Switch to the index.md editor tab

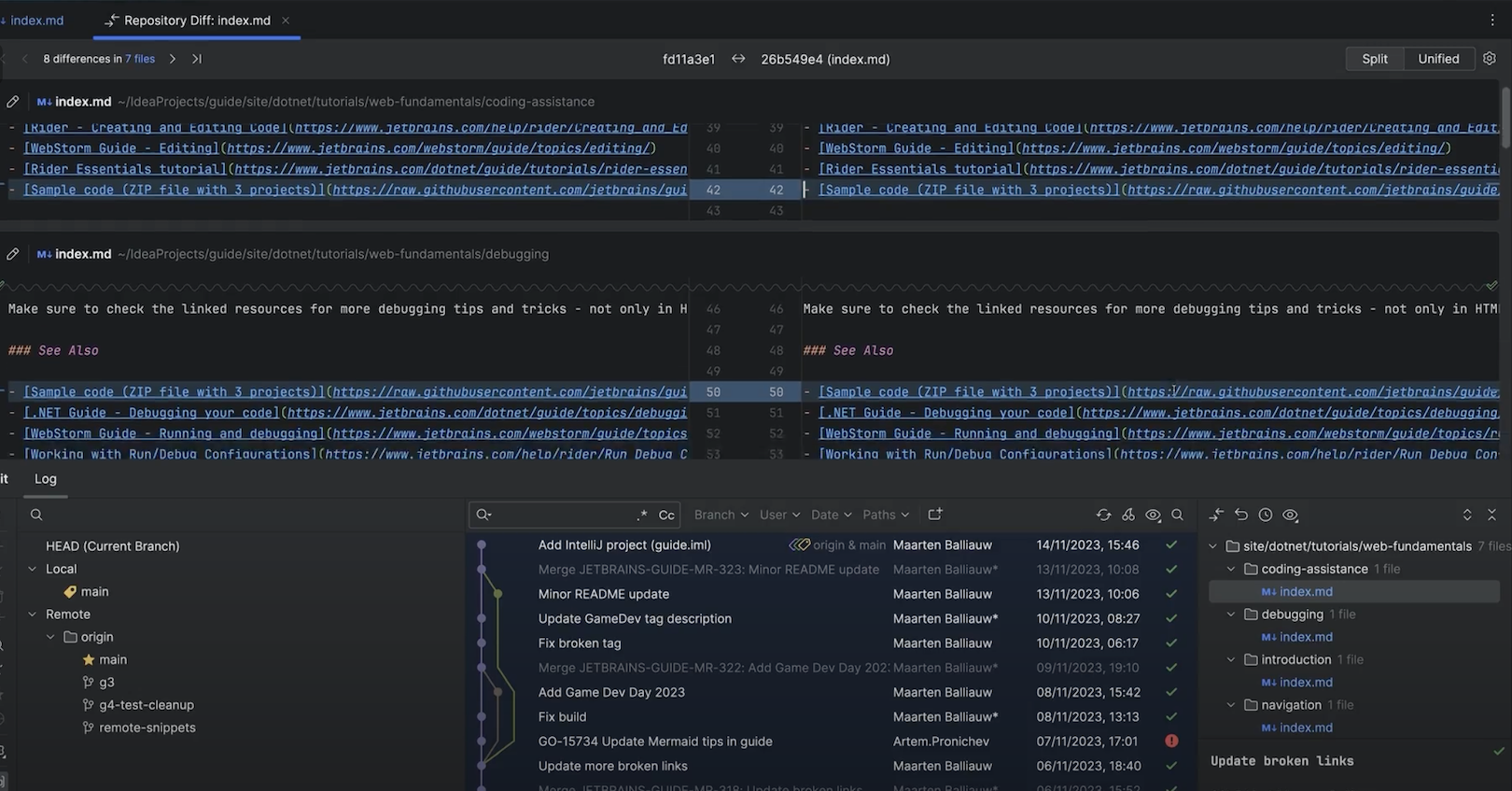coord(36,20)
